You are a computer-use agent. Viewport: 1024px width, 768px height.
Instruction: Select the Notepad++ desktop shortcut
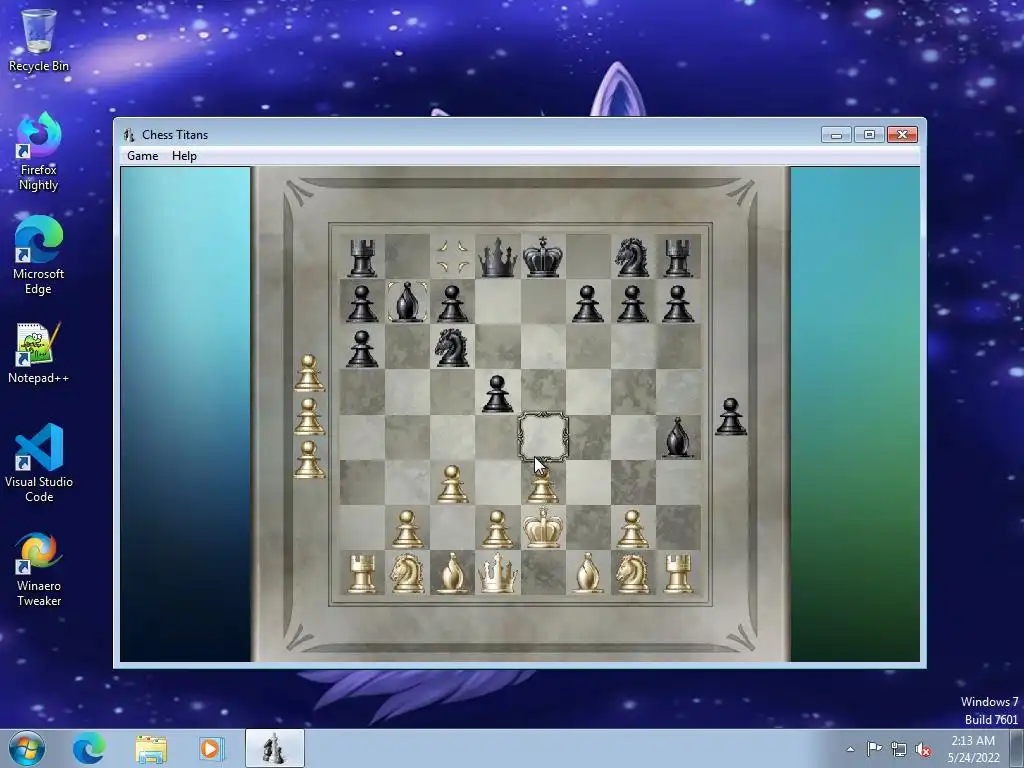pos(39,353)
